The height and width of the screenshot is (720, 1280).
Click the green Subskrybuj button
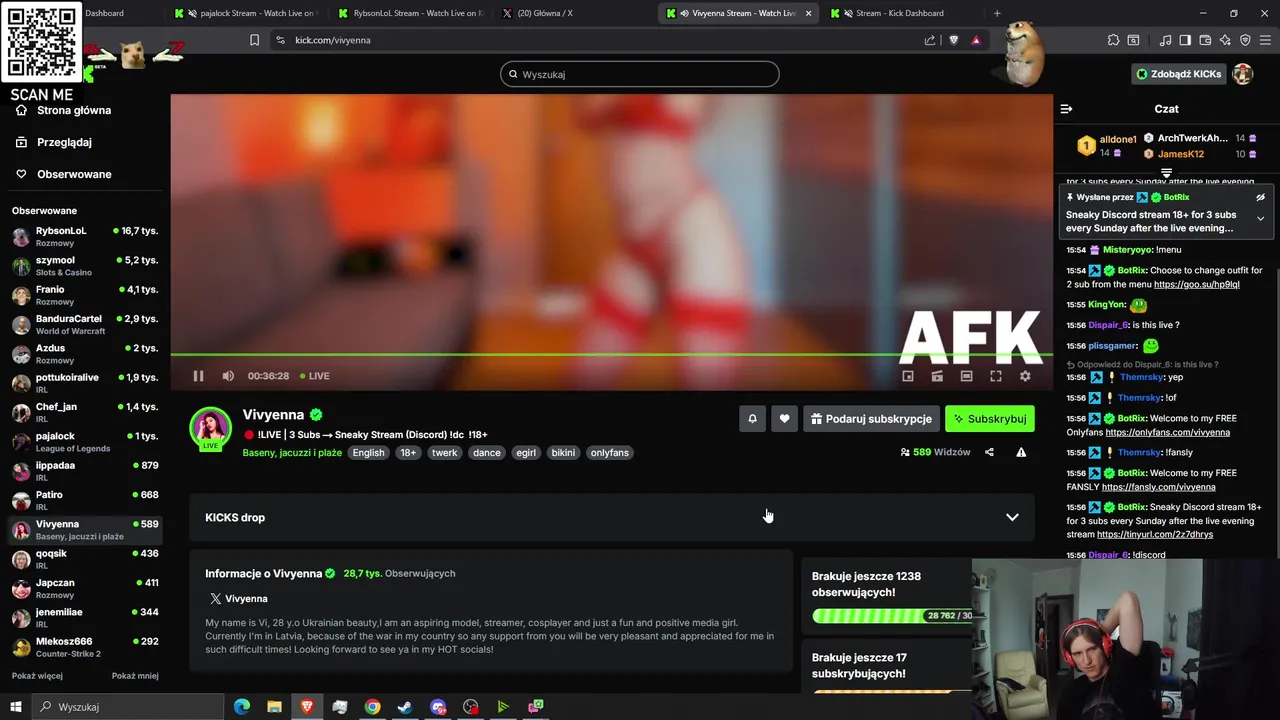990,419
